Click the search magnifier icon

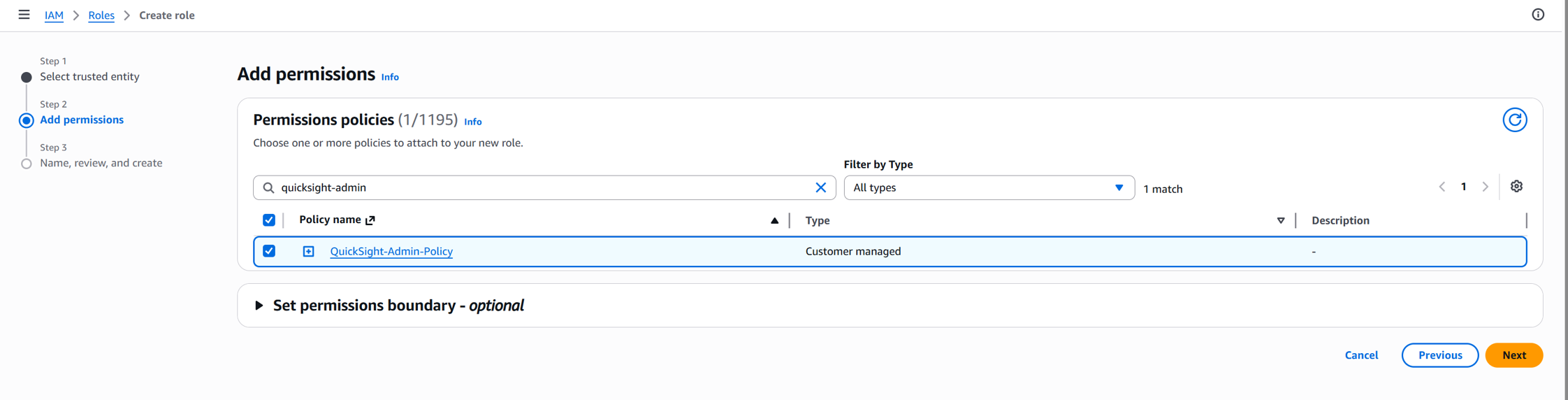[x=268, y=187]
